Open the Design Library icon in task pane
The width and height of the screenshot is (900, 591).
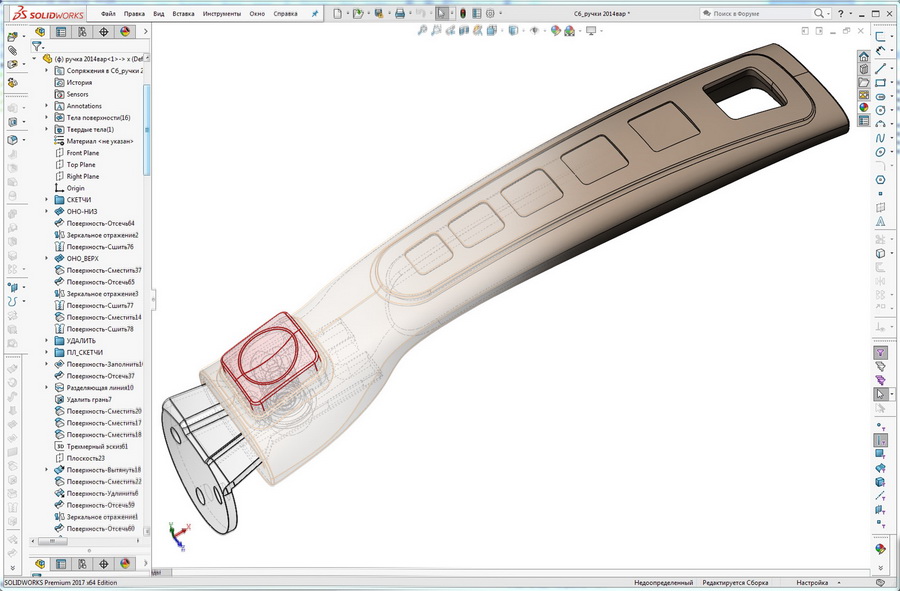click(x=864, y=69)
